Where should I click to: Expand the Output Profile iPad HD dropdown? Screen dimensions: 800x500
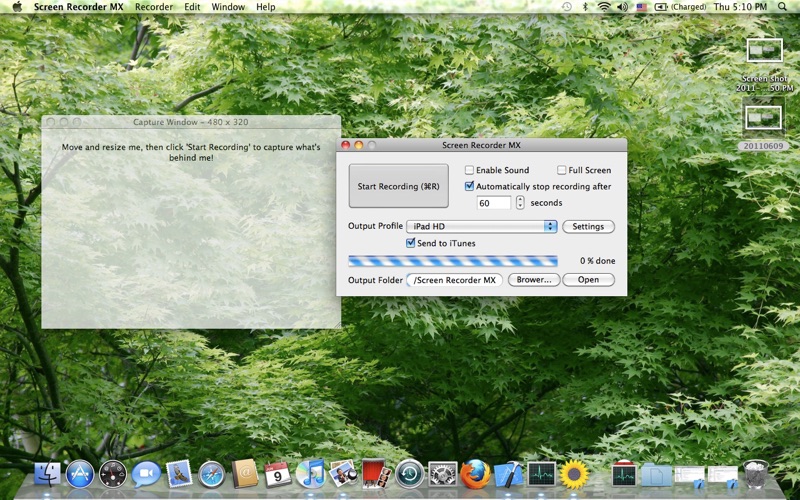pyautogui.click(x=482, y=227)
